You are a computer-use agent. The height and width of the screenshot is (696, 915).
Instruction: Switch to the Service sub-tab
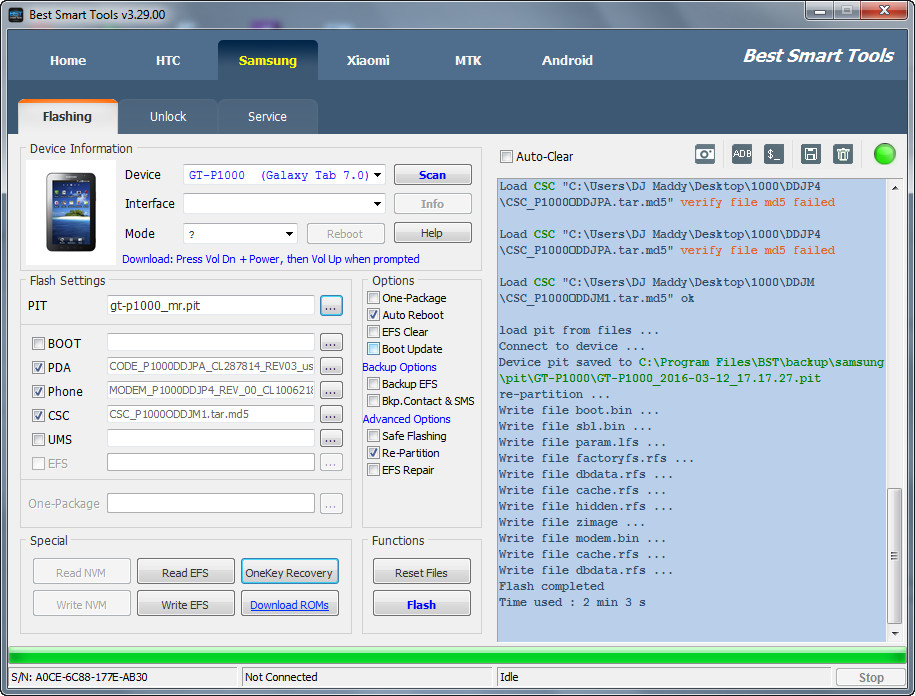tap(268, 117)
